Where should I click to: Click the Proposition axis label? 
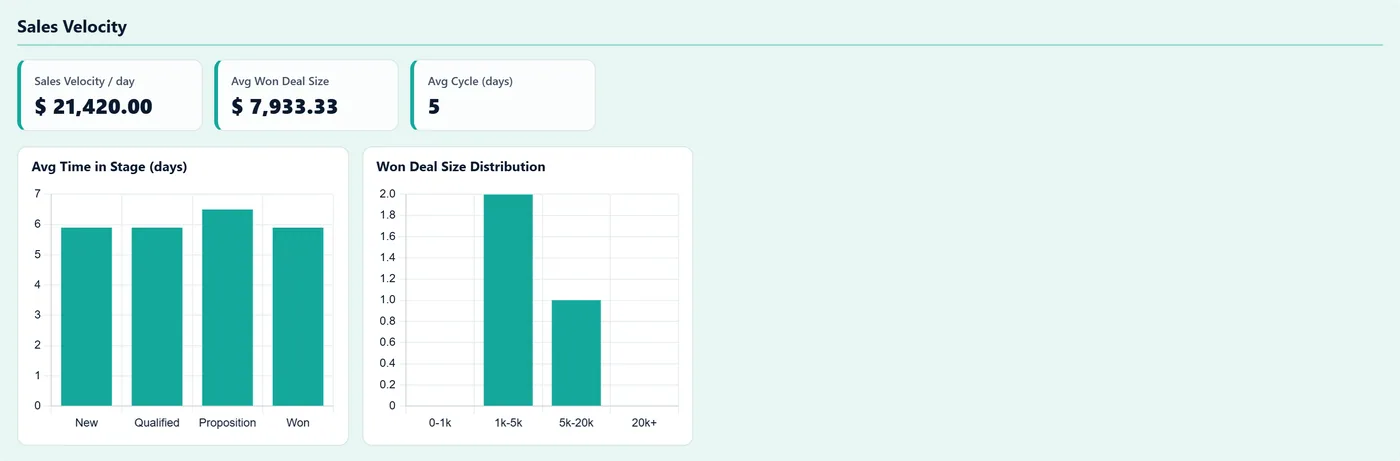[x=227, y=423]
